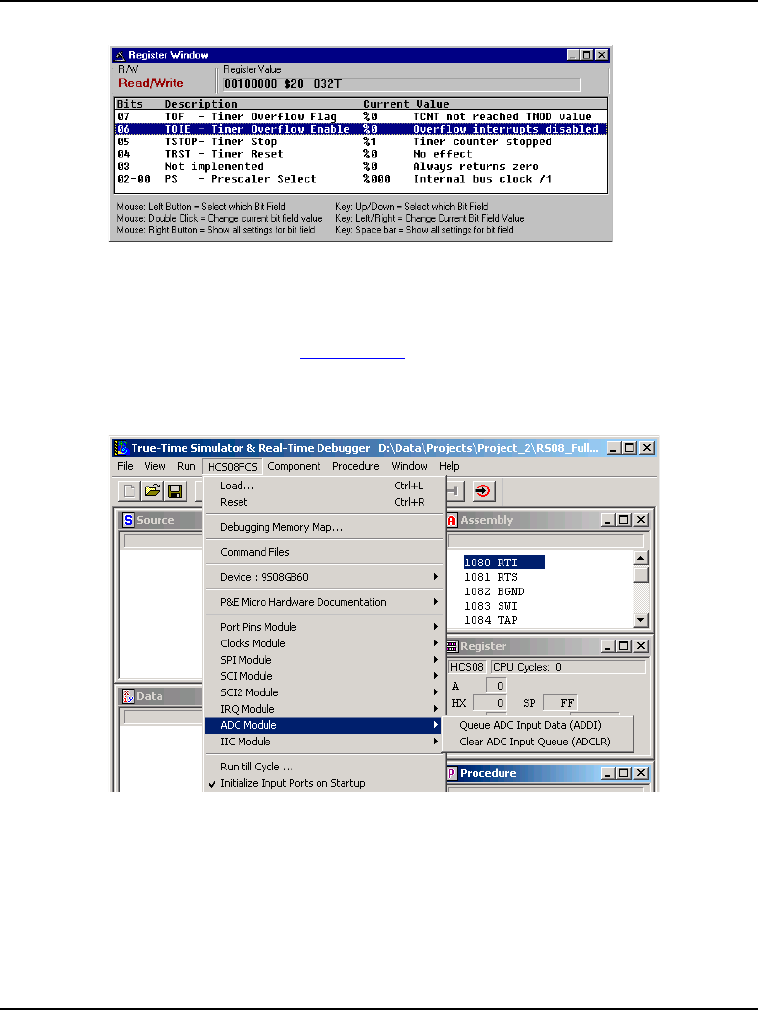758x1010 pixels.
Task: Select assembly line 1081 RTS
Action: [491, 578]
